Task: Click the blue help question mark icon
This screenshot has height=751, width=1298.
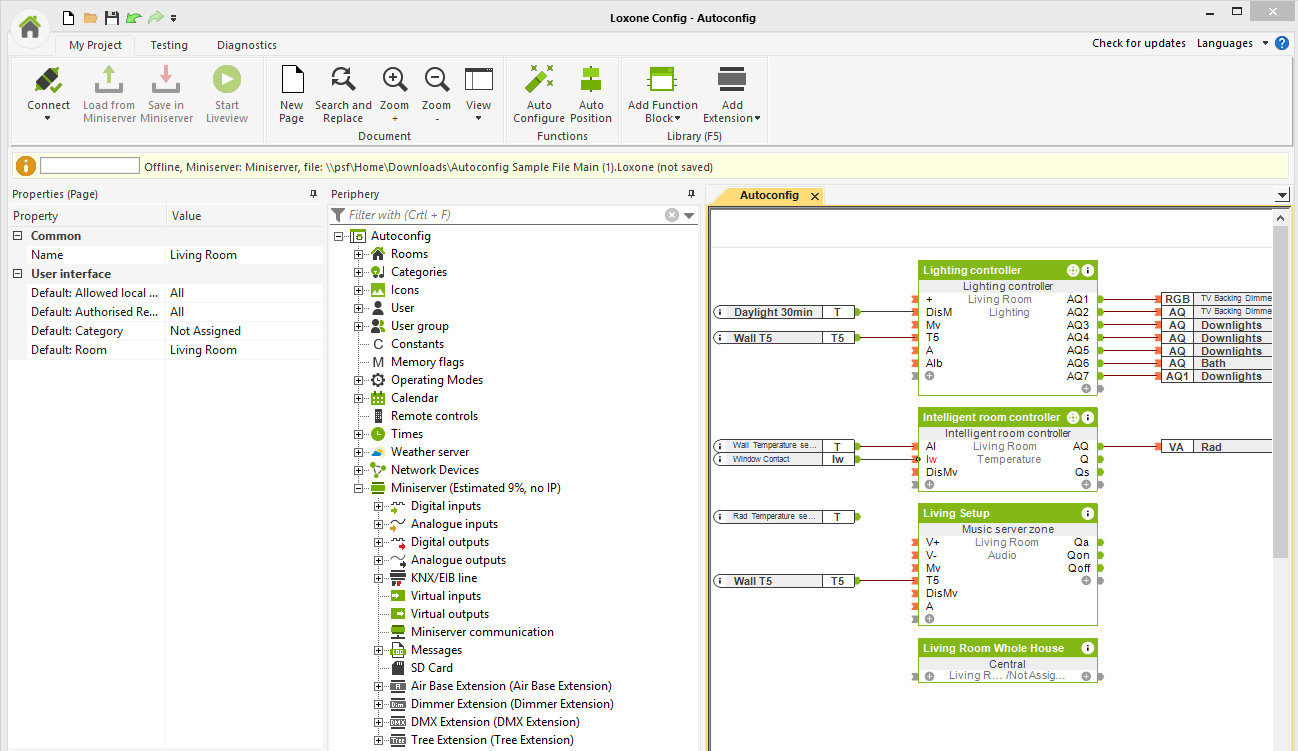Action: (x=1282, y=43)
